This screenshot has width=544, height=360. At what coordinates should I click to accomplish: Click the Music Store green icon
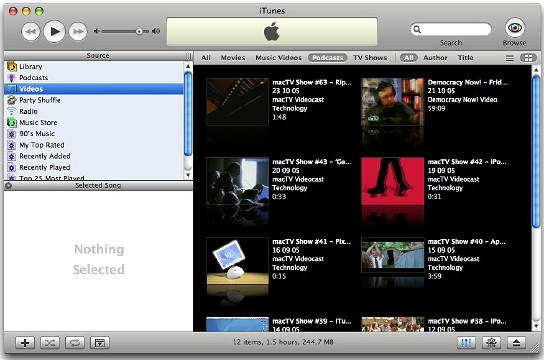12,122
